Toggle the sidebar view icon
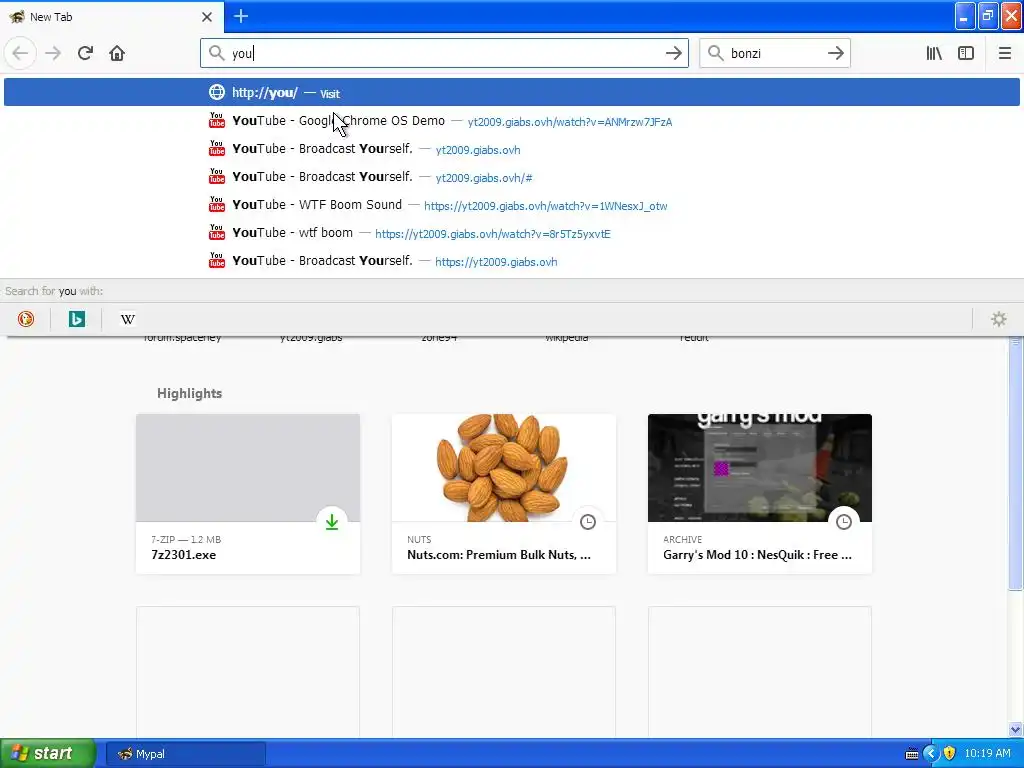Image resolution: width=1024 pixels, height=768 pixels. [966, 53]
